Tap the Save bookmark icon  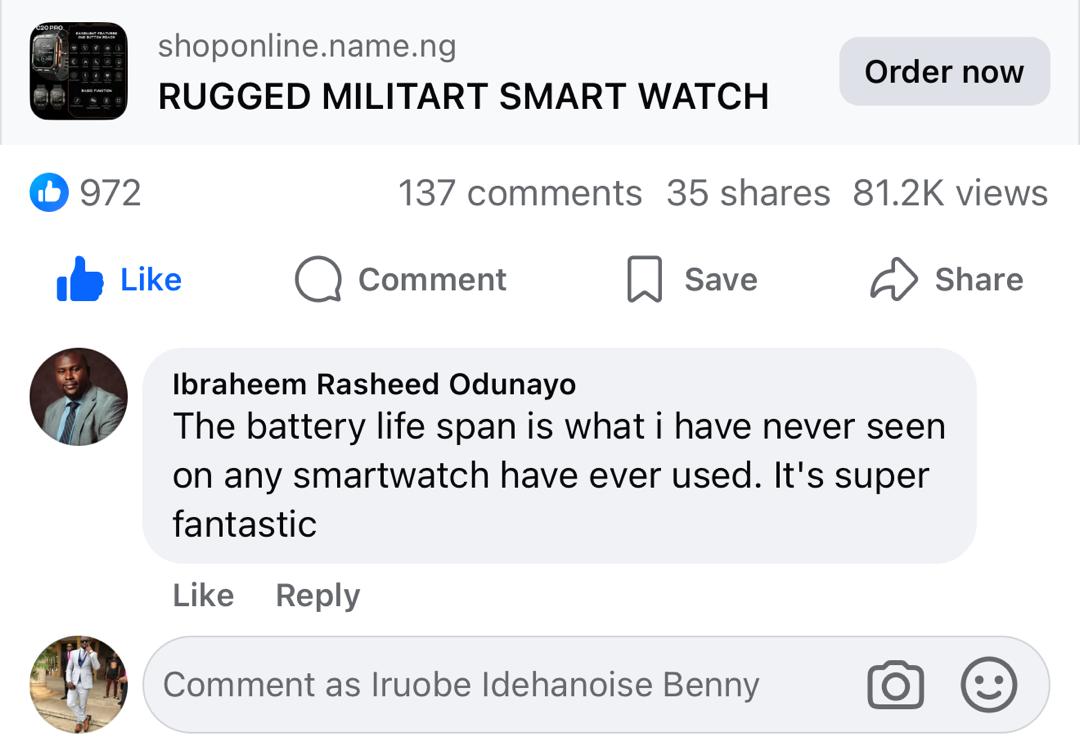644,280
